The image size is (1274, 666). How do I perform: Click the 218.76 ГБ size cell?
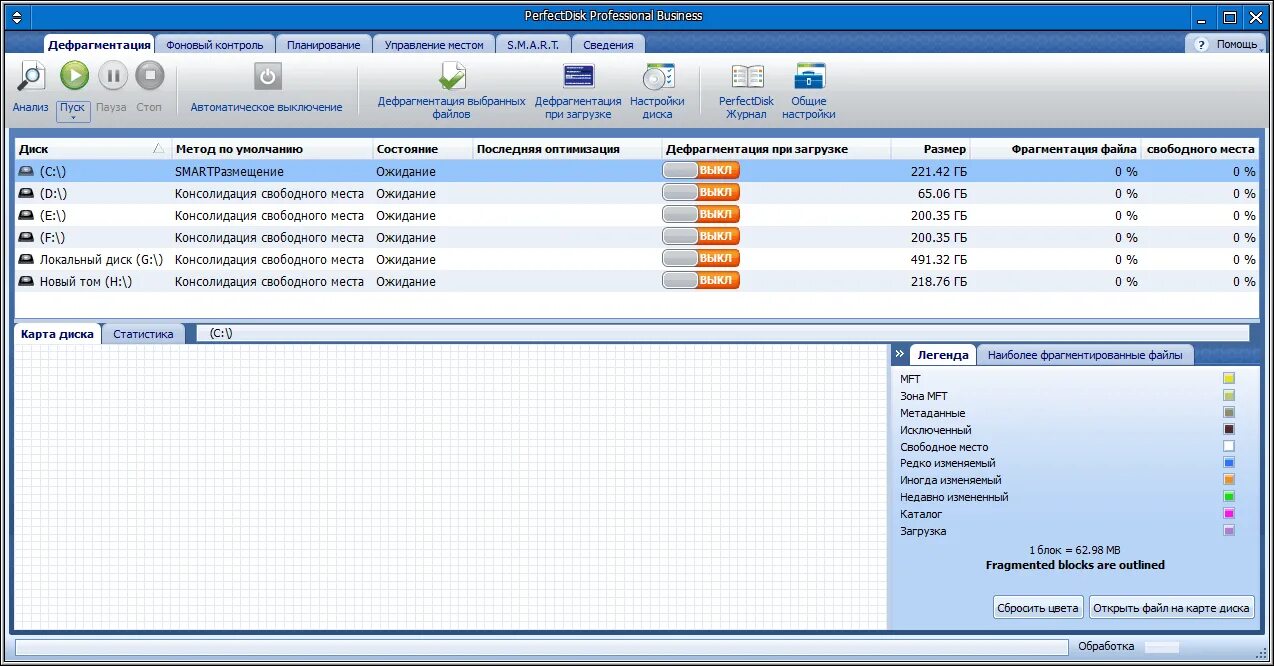coord(939,282)
